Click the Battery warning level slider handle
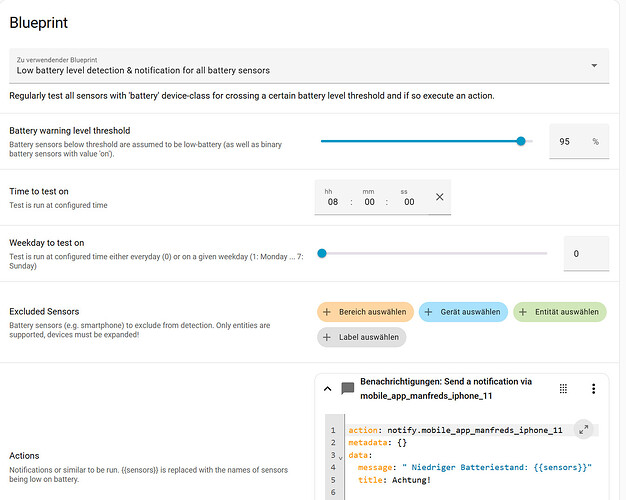The image size is (626, 500). (x=521, y=142)
